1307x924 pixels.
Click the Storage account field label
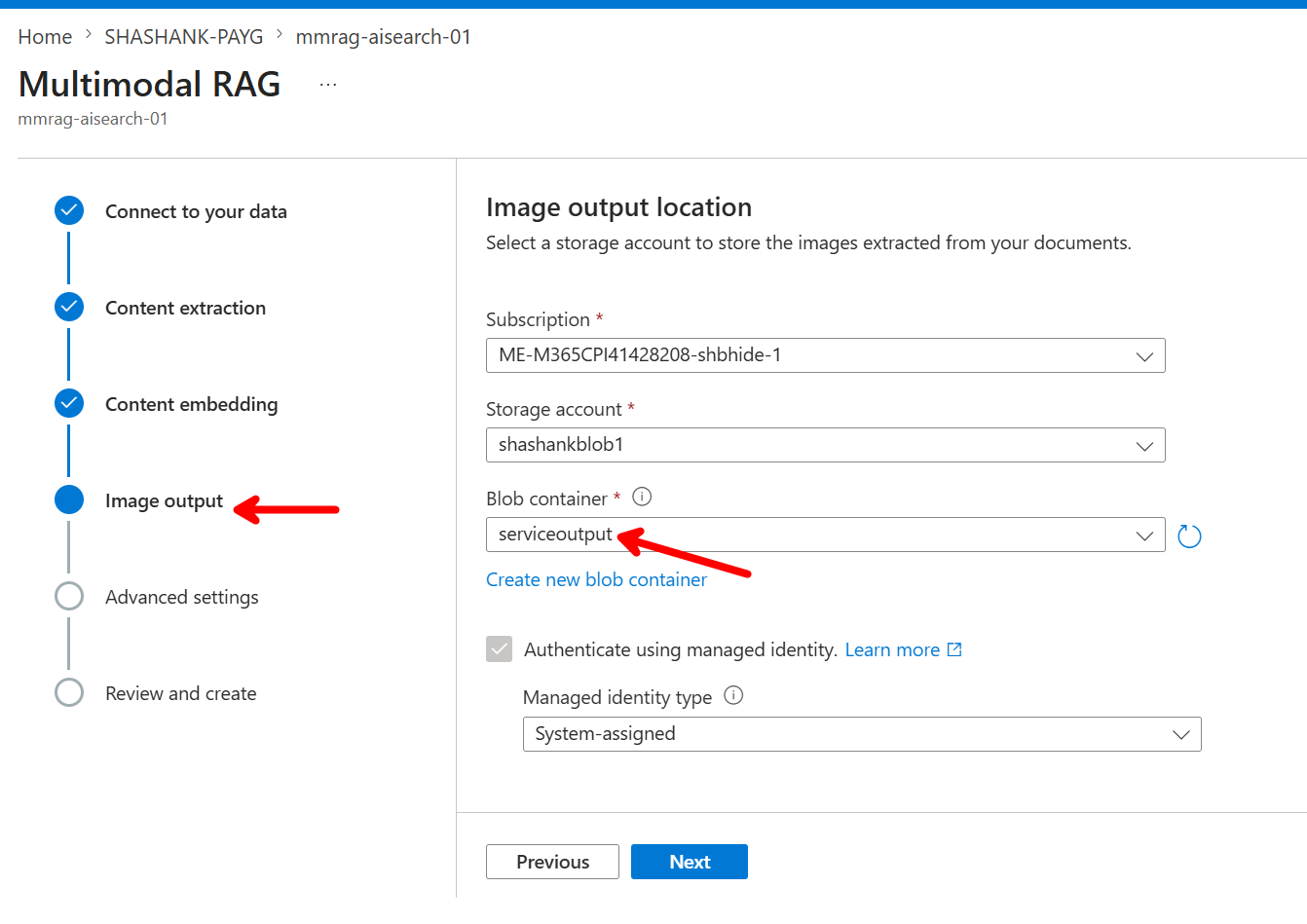tap(553, 409)
